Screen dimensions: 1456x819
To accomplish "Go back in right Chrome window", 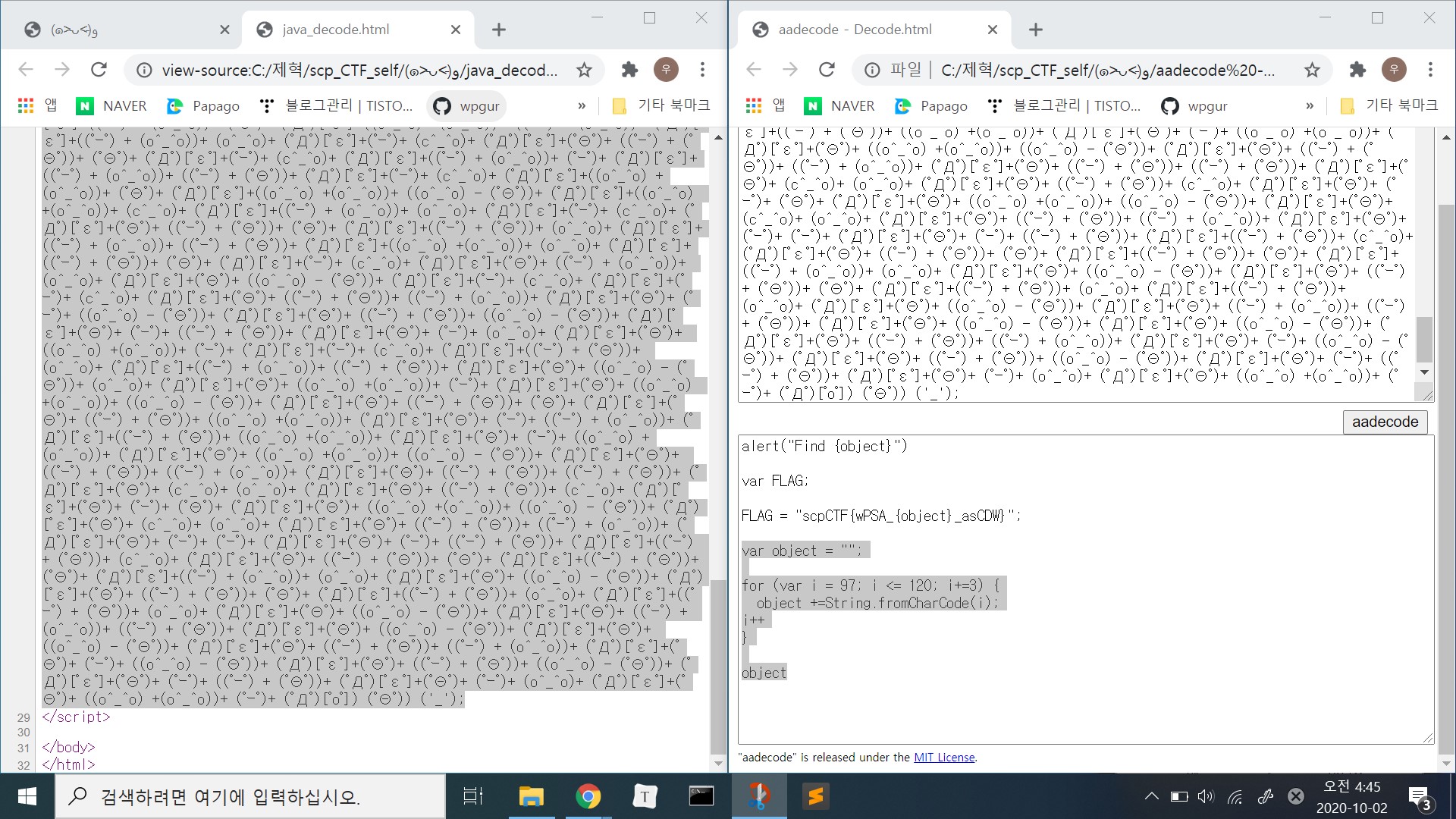I will click(754, 70).
